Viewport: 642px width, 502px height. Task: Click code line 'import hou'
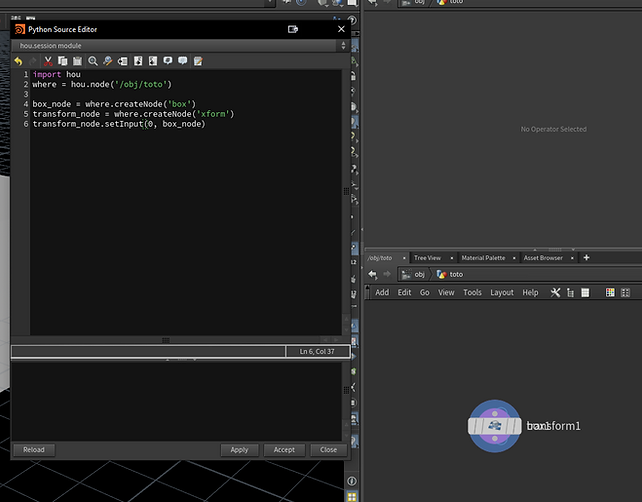pos(57,74)
